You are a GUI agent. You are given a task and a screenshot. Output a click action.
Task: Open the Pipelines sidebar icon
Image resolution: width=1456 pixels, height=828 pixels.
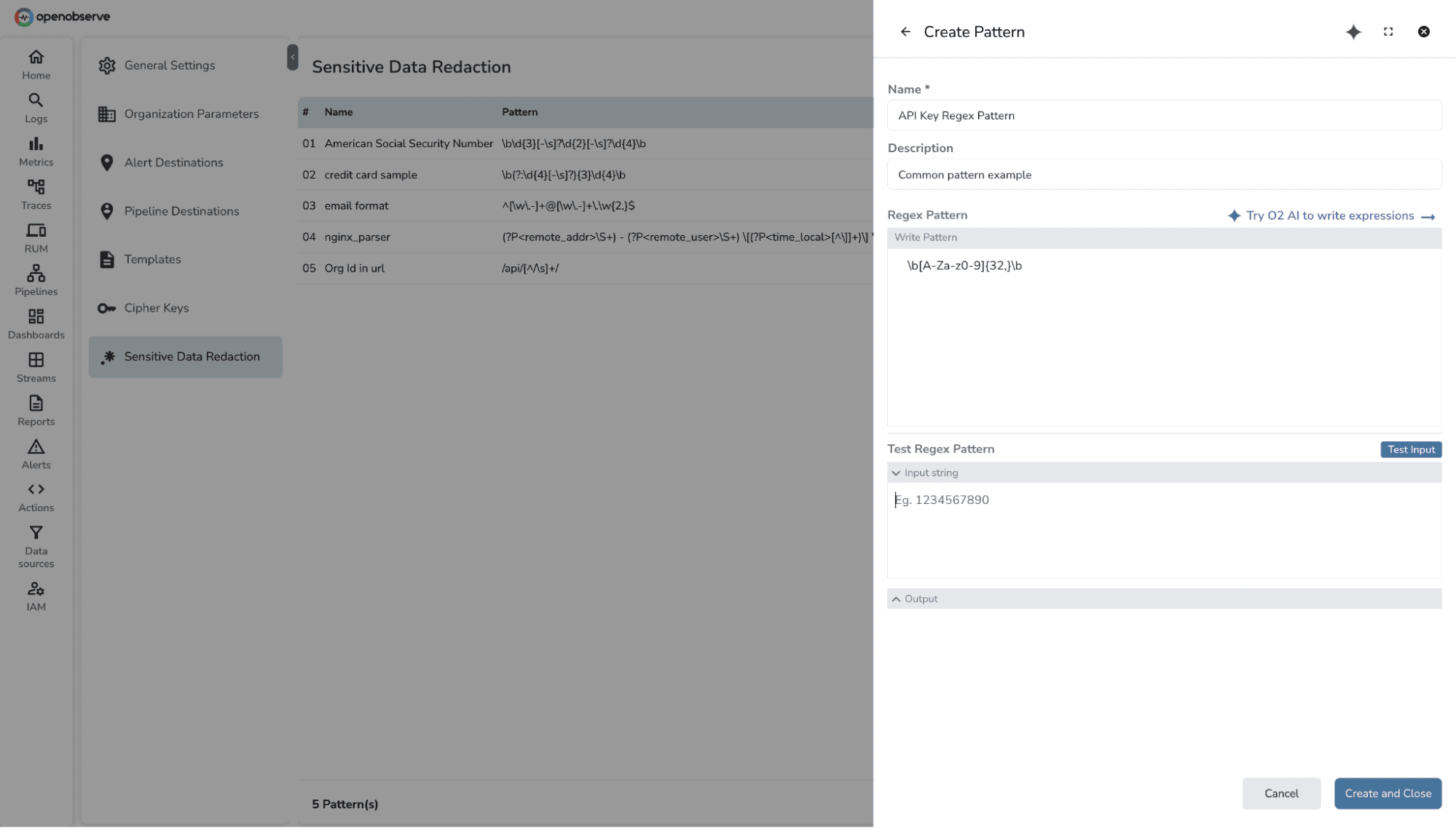tap(36, 280)
